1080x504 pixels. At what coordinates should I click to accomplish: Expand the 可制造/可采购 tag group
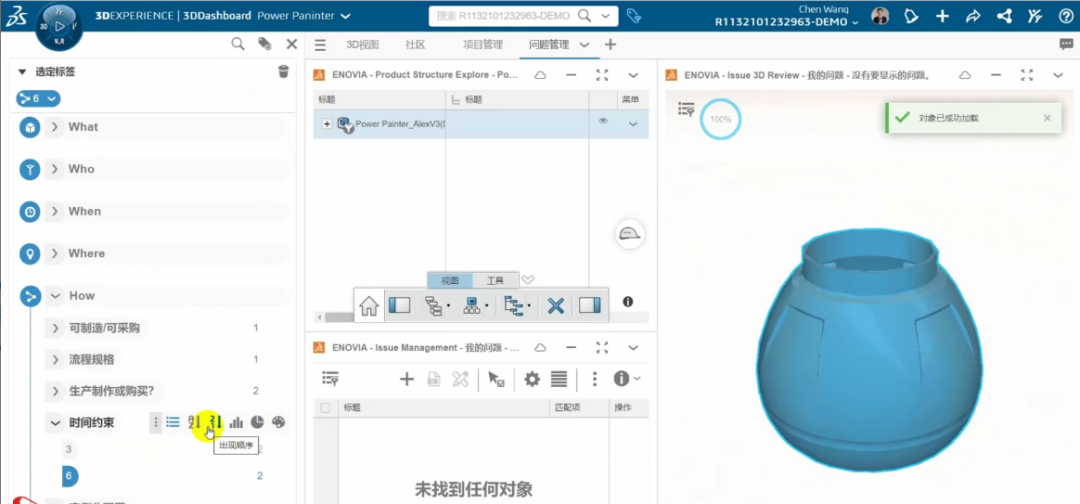[54, 328]
